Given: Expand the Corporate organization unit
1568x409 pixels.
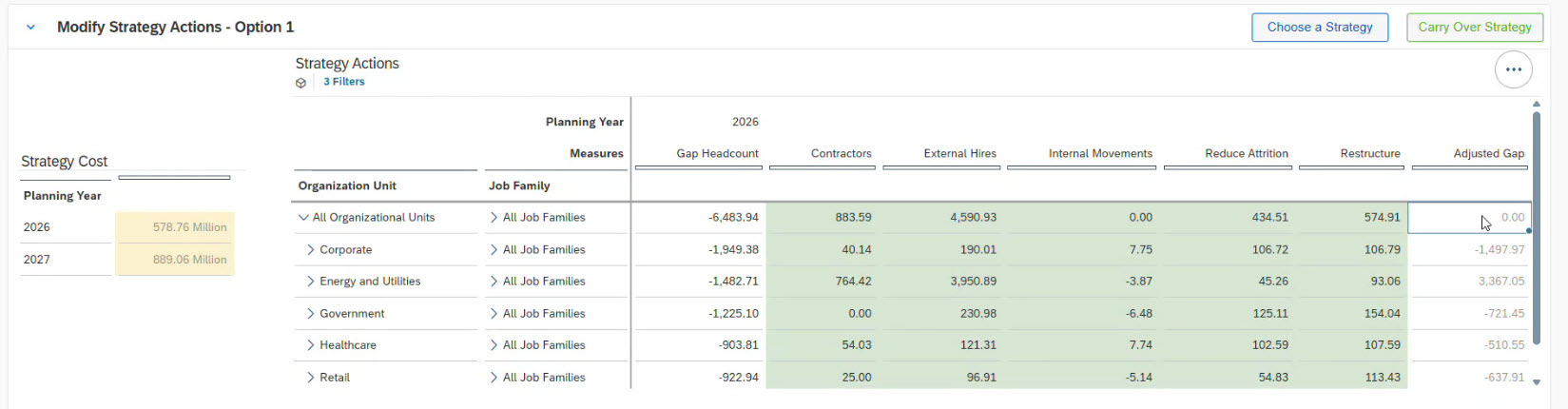Looking at the screenshot, I should [310, 250].
